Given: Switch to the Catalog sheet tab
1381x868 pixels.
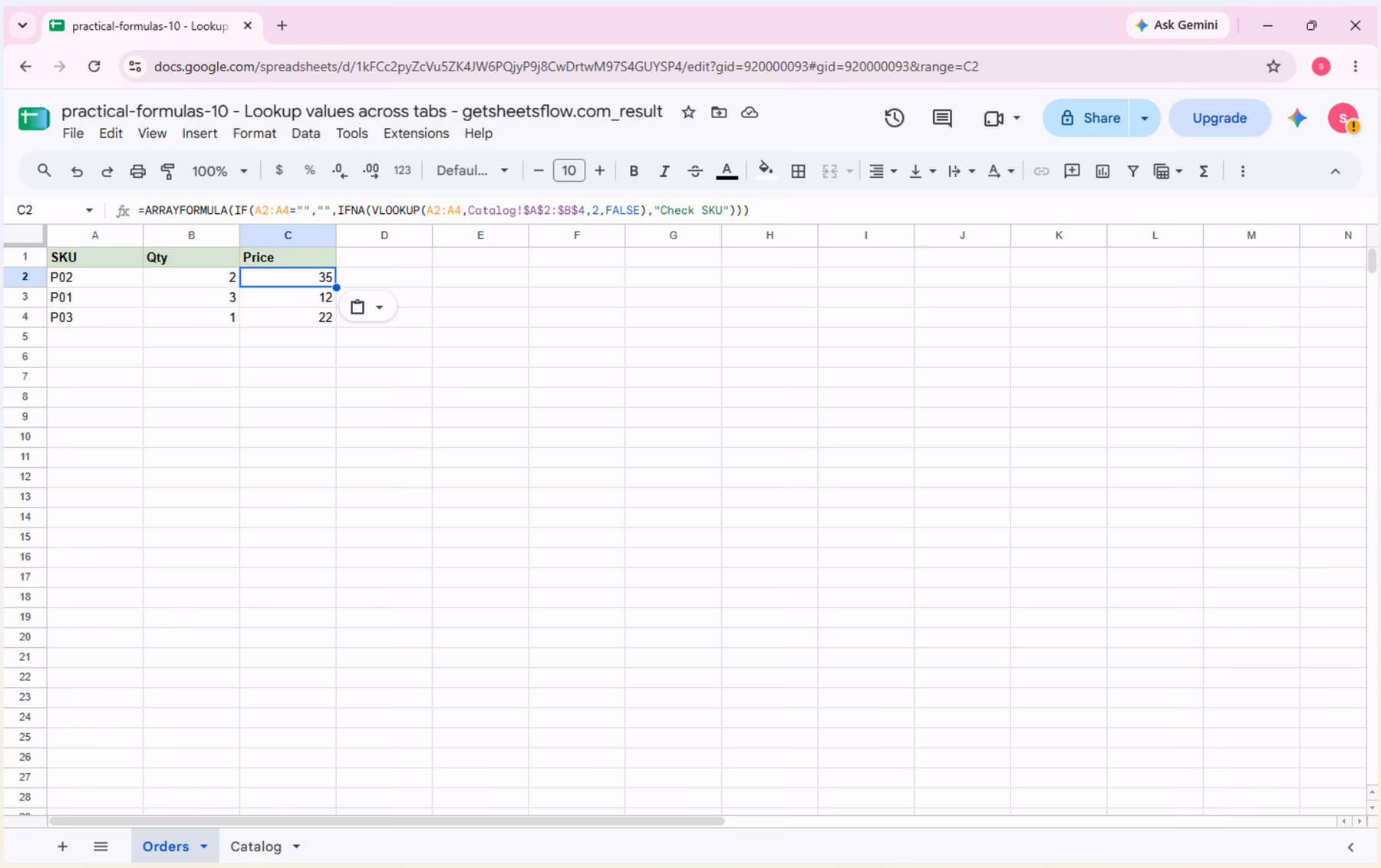Looking at the screenshot, I should coord(255,847).
